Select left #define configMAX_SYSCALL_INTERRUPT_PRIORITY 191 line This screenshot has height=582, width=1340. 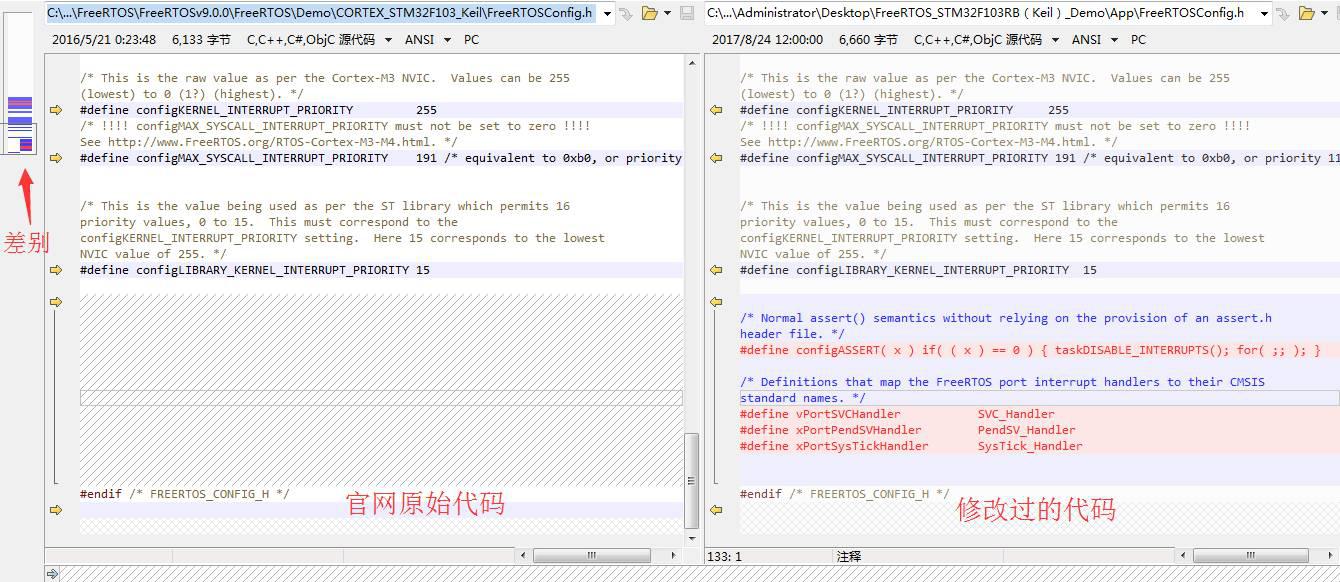pos(381,158)
